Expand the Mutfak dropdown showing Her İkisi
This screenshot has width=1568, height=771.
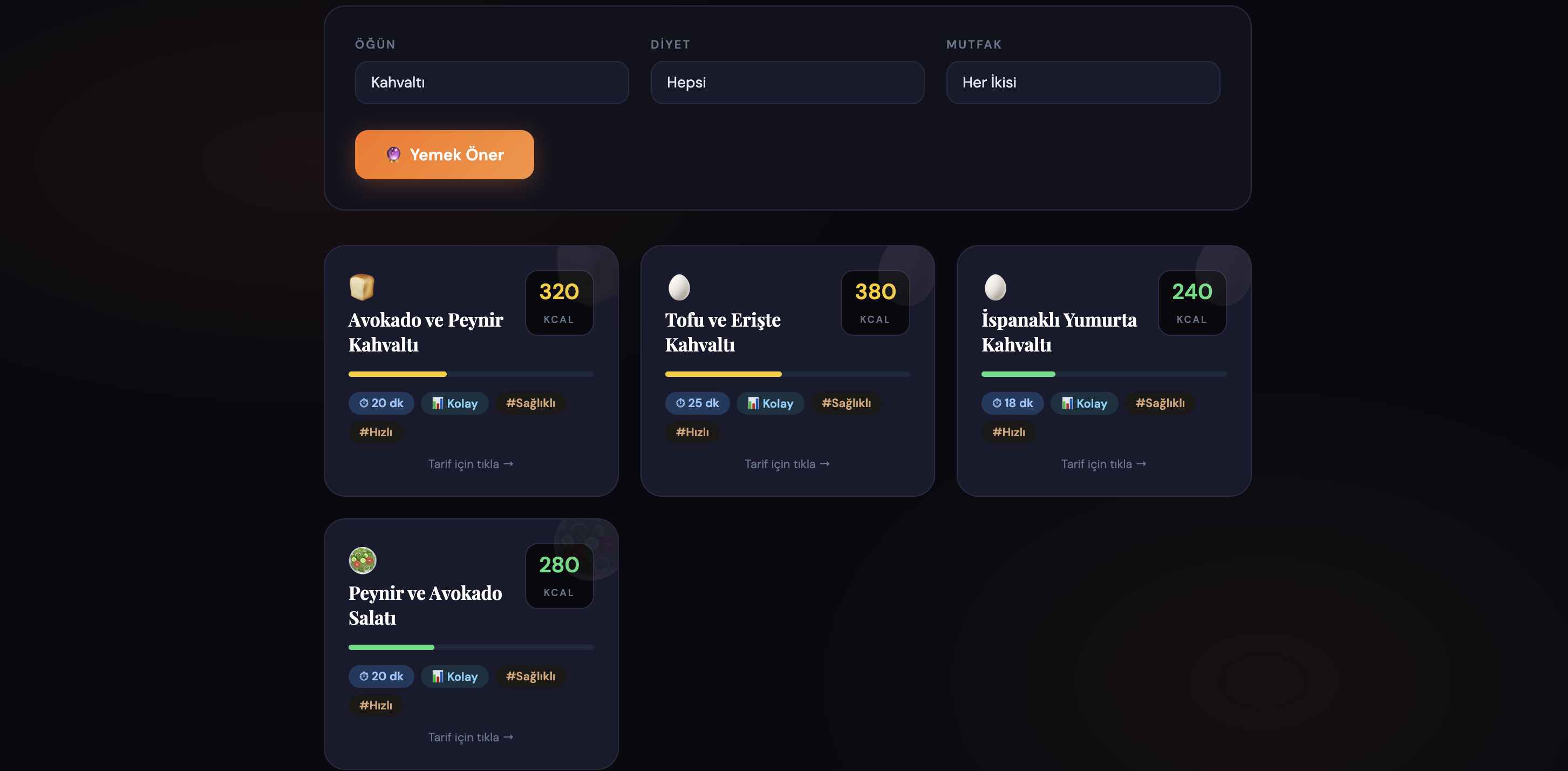coord(1082,82)
